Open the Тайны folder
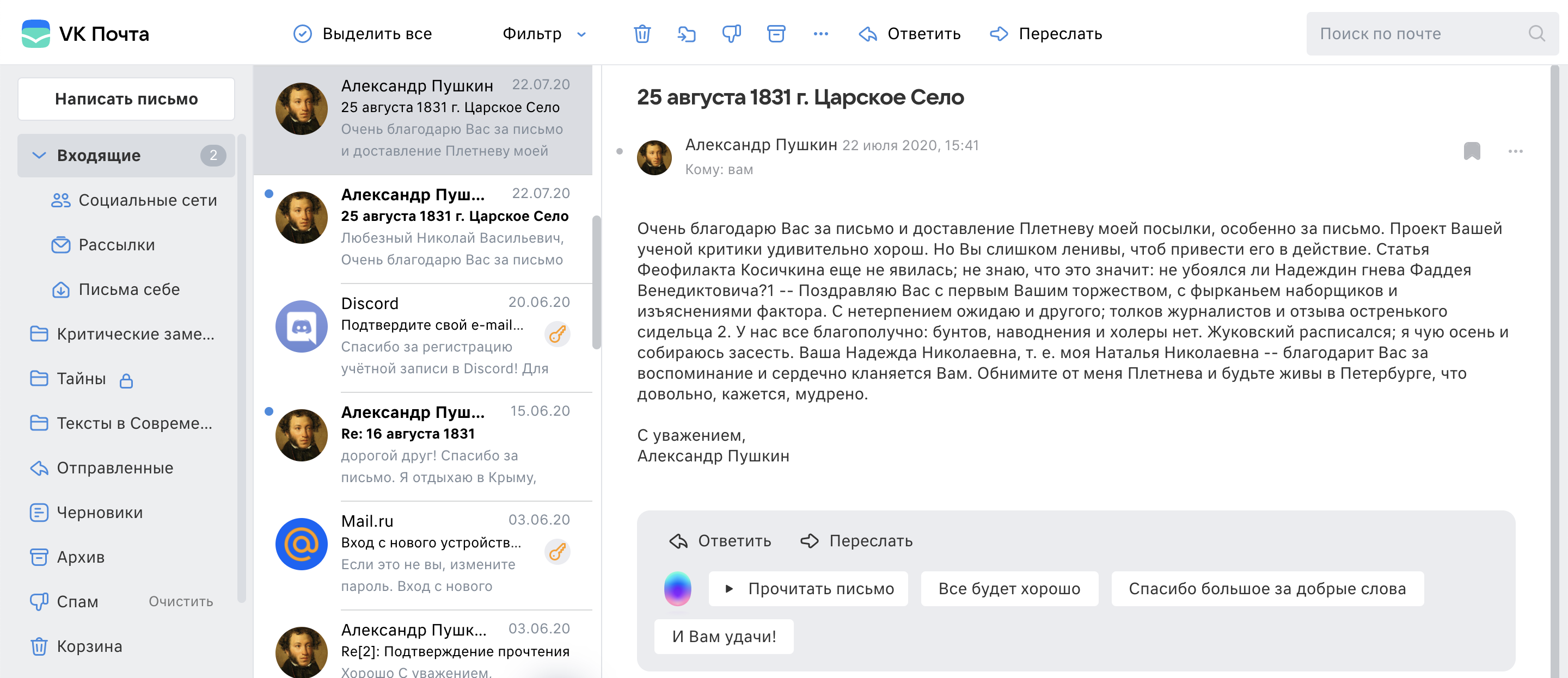Viewport: 1568px width, 678px height. click(81, 379)
